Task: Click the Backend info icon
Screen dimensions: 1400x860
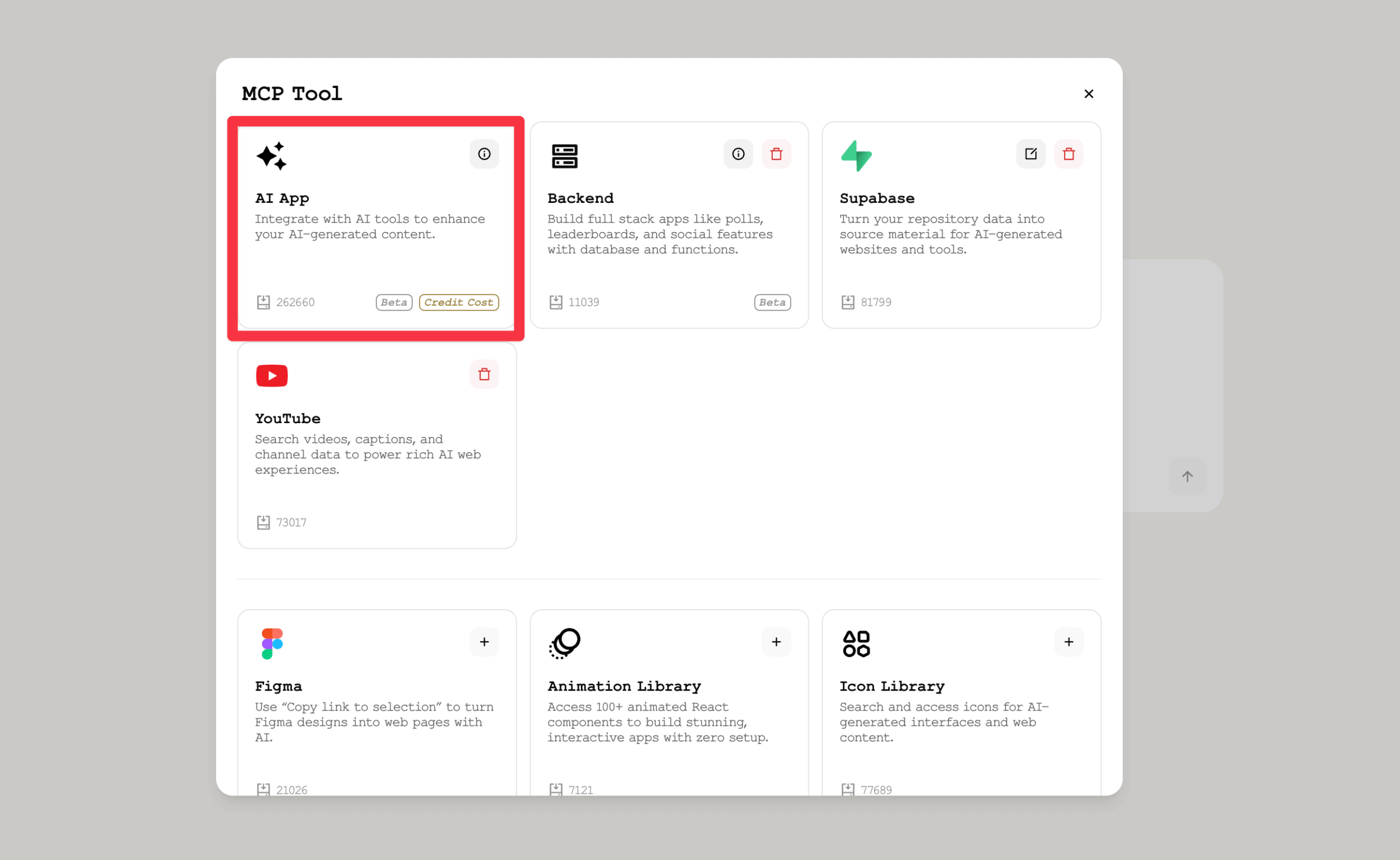Action: click(x=738, y=154)
